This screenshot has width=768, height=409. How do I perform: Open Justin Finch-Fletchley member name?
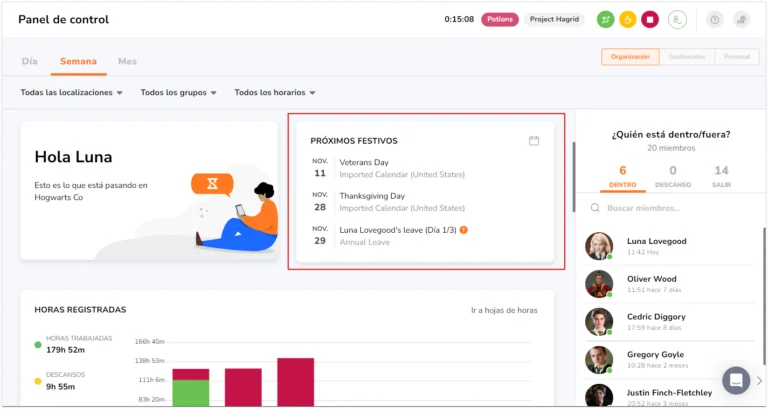670,393
